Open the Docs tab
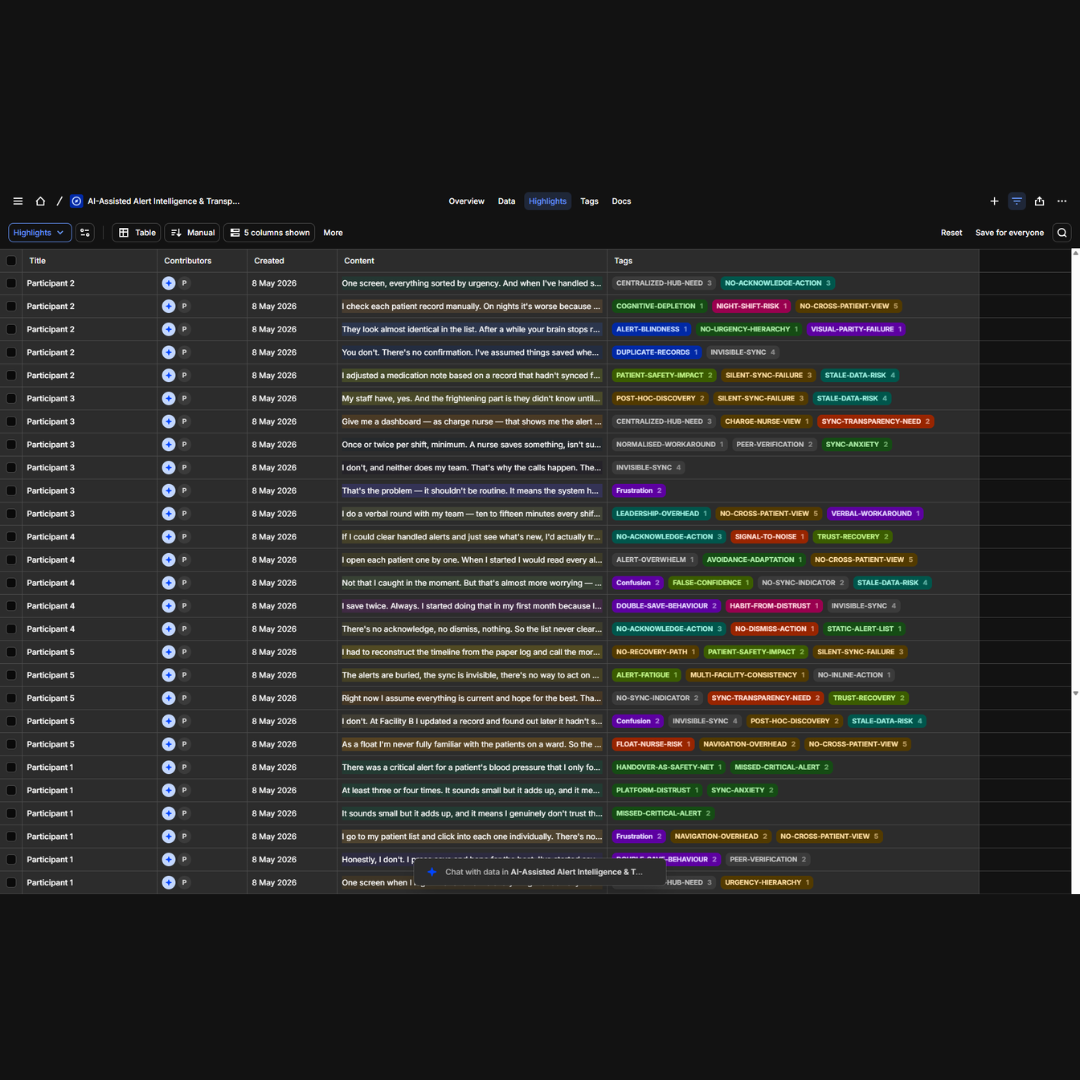This screenshot has width=1080, height=1080. [x=621, y=201]
